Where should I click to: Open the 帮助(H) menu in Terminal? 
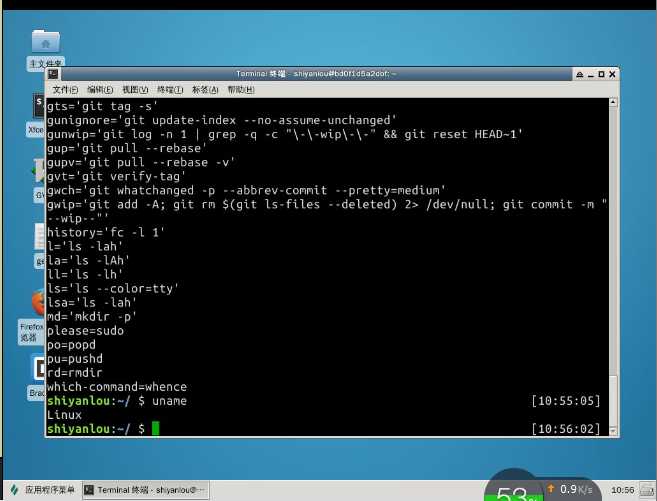click(x=241, y=90)
